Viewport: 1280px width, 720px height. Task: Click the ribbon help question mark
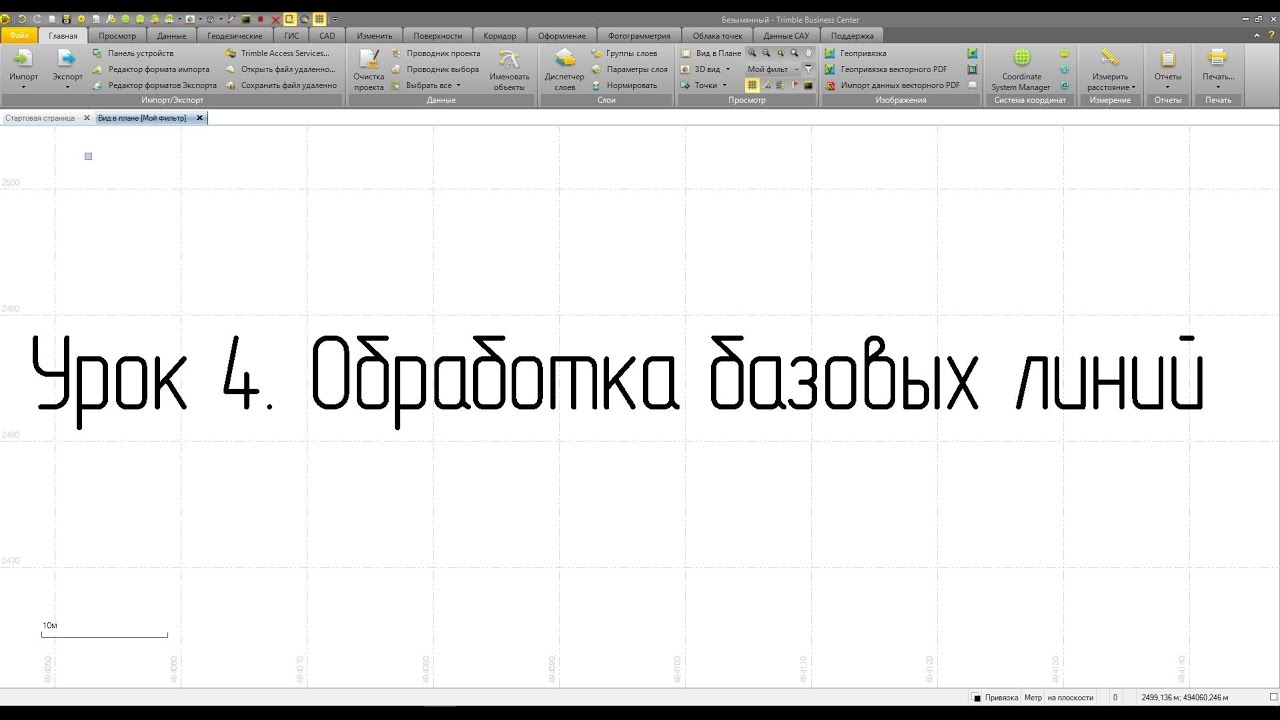click(1270, 35)
